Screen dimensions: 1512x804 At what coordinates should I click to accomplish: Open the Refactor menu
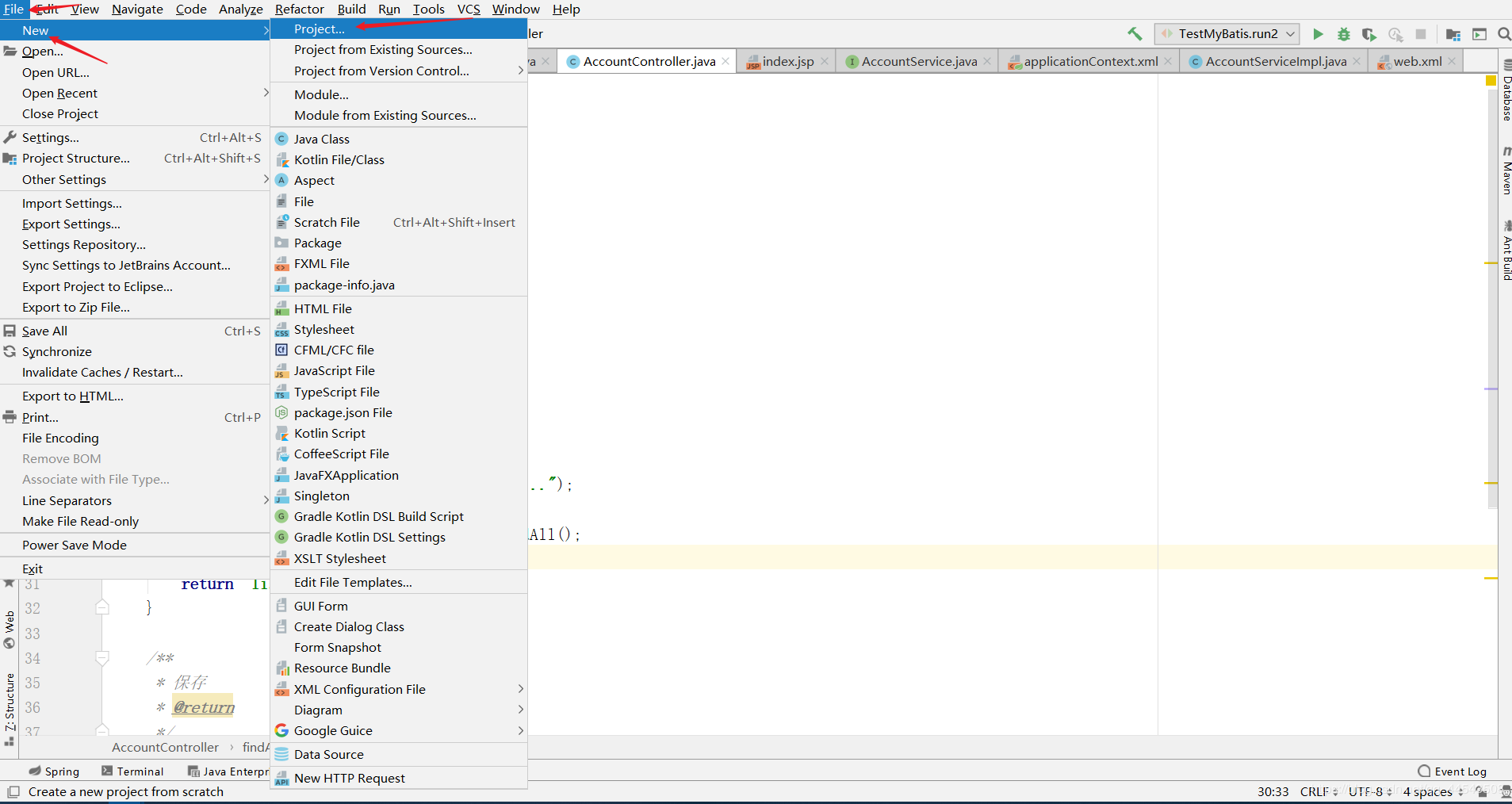pos(299,9)
